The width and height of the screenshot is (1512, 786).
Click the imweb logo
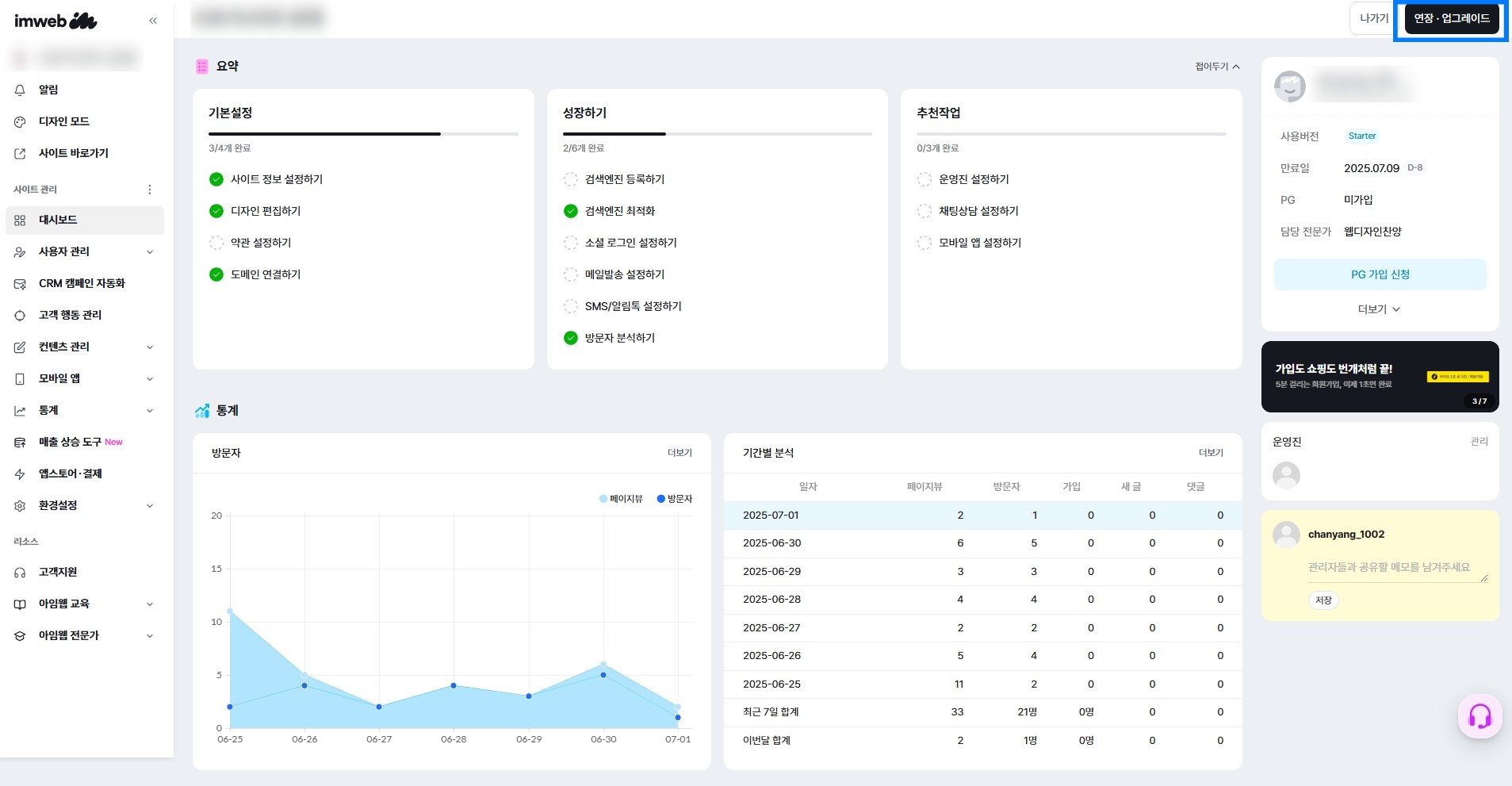coord(56,21)
